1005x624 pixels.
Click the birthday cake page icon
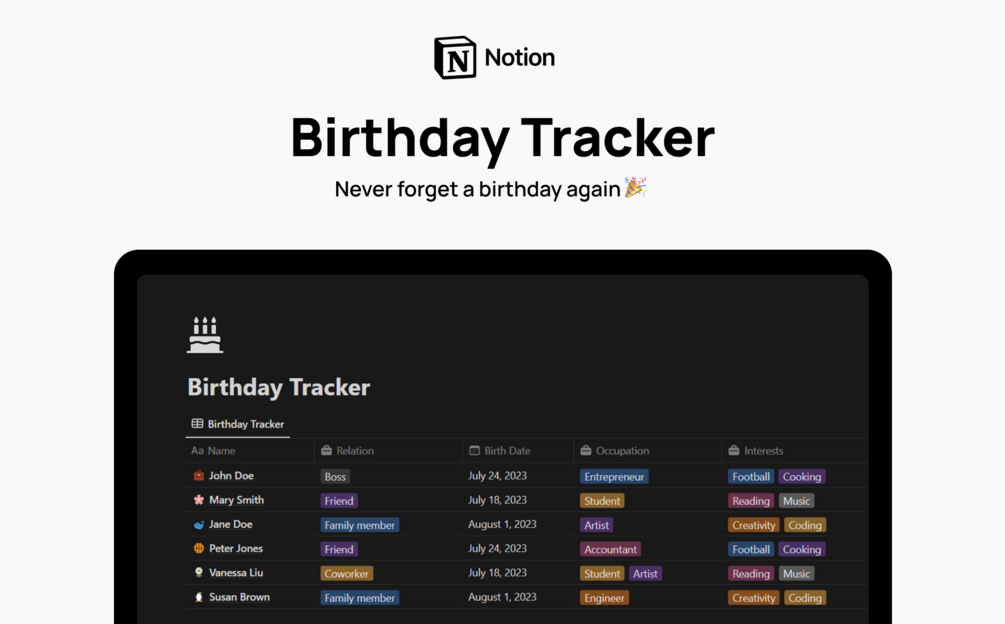coord(205,334)
